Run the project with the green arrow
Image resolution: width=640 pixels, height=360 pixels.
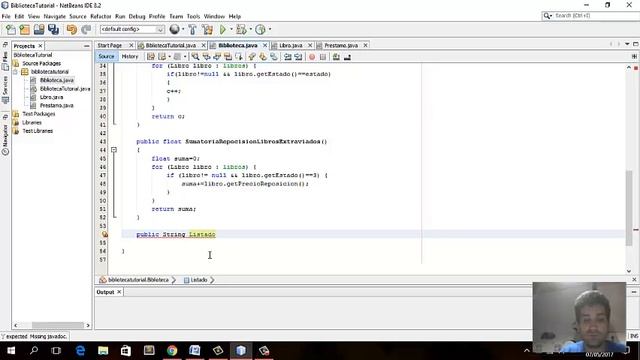[x=223, y=29]
